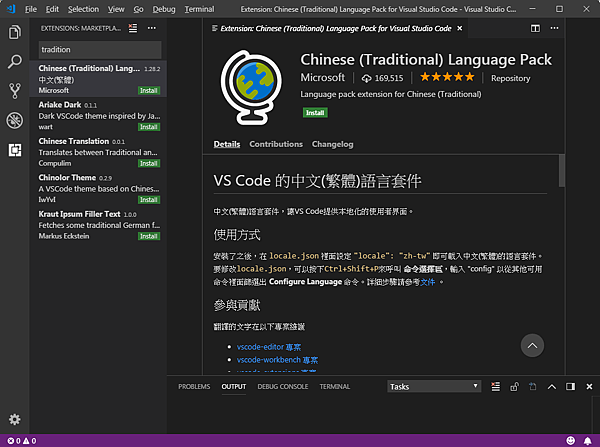Click the errors and warnings status indicator
600x447 pixels.
coord(22,441)
